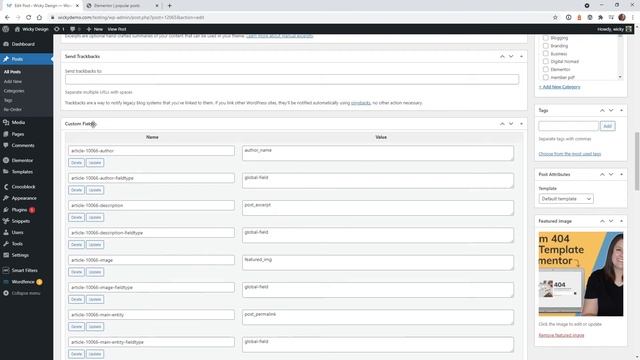The width and height of the screenshot is (640, 360).
Task: Click the page vertical scrollbar
Action: click(637, 161)
